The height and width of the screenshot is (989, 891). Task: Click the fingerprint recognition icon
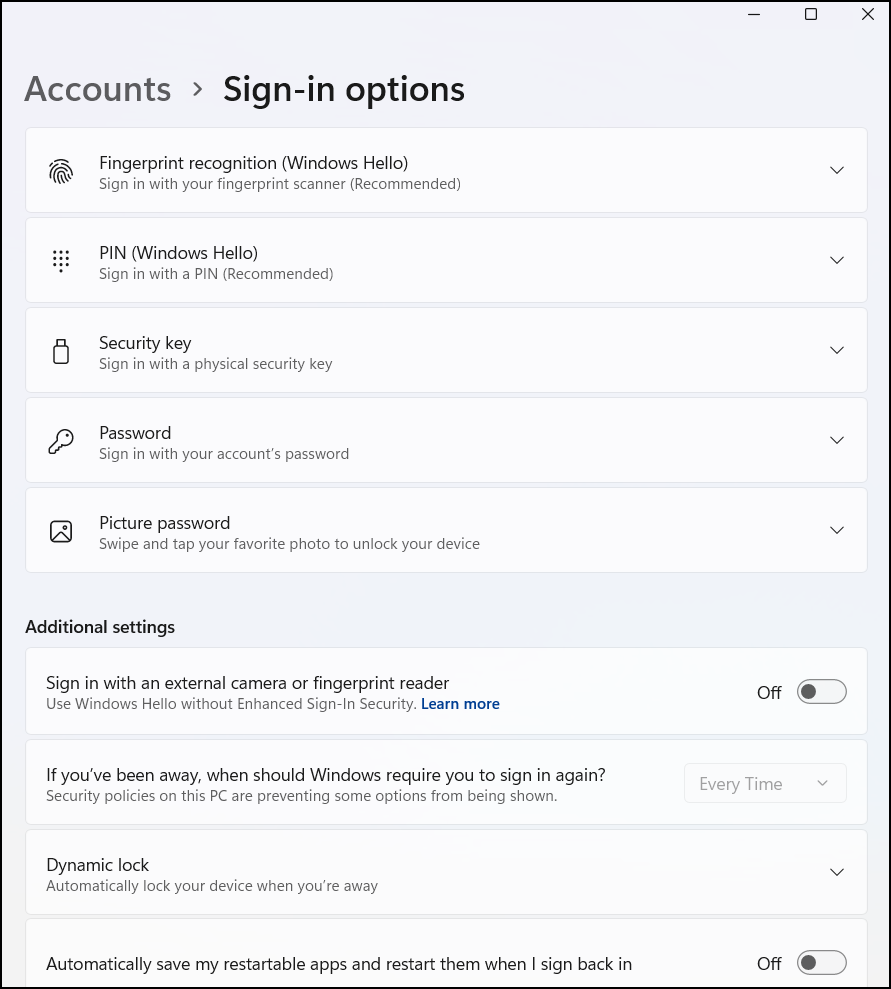61,170
